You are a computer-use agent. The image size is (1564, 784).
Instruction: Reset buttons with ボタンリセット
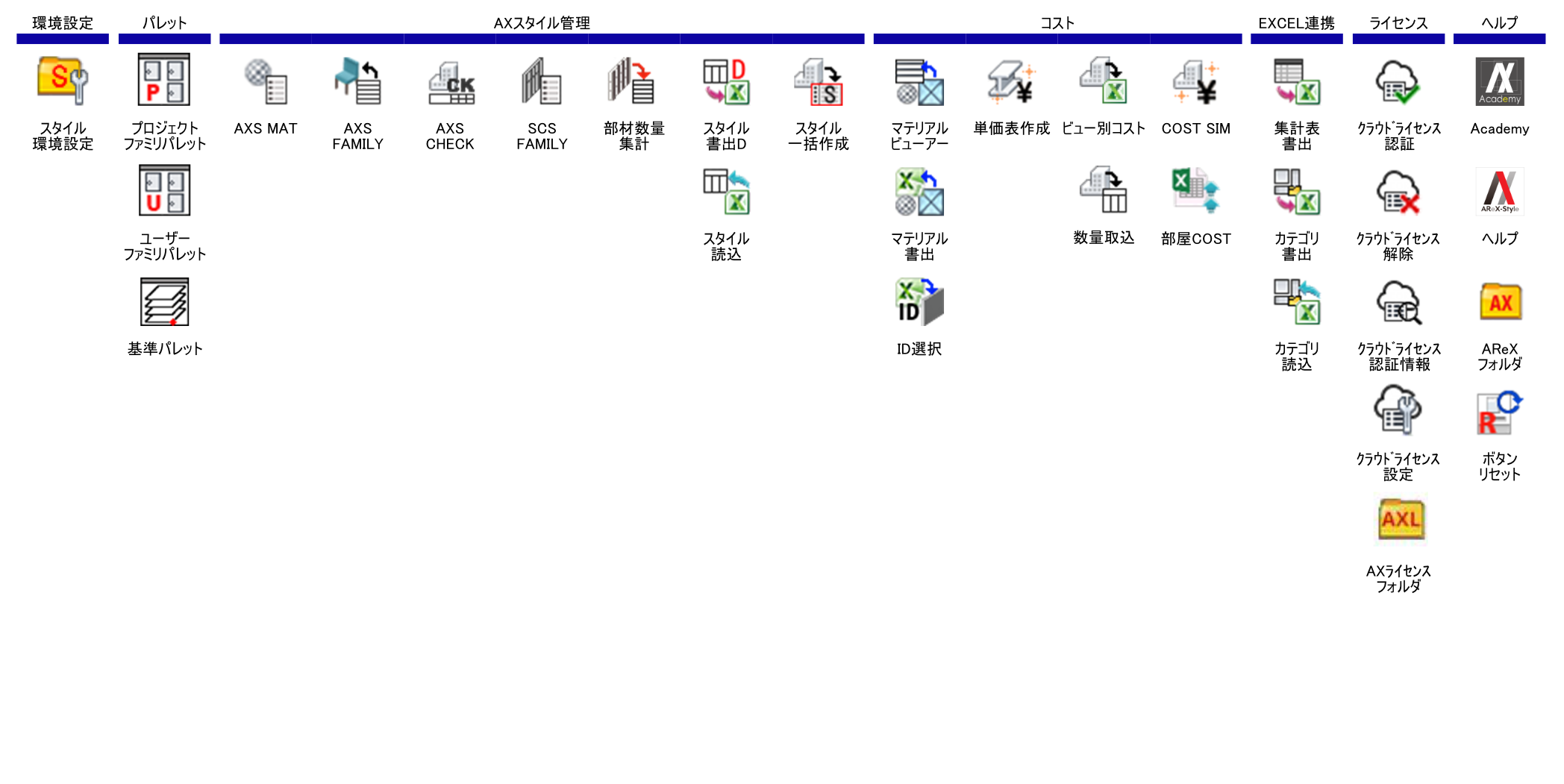point(1500,413)
